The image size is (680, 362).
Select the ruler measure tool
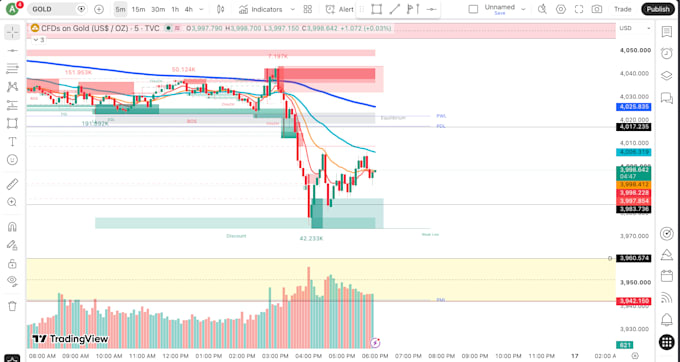(x=12, y=184)
